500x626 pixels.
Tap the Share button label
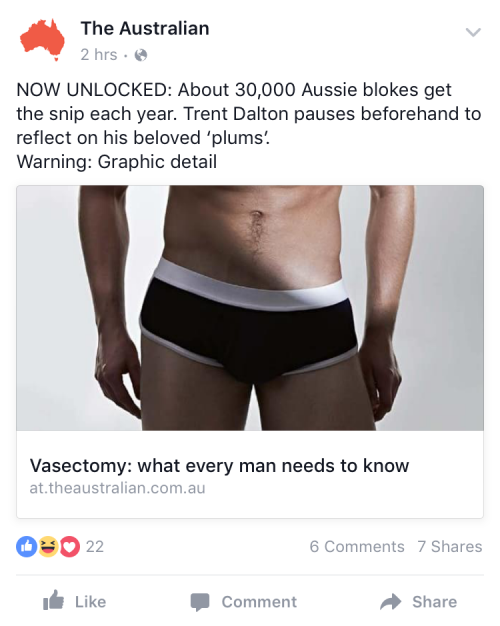[435, 602]
